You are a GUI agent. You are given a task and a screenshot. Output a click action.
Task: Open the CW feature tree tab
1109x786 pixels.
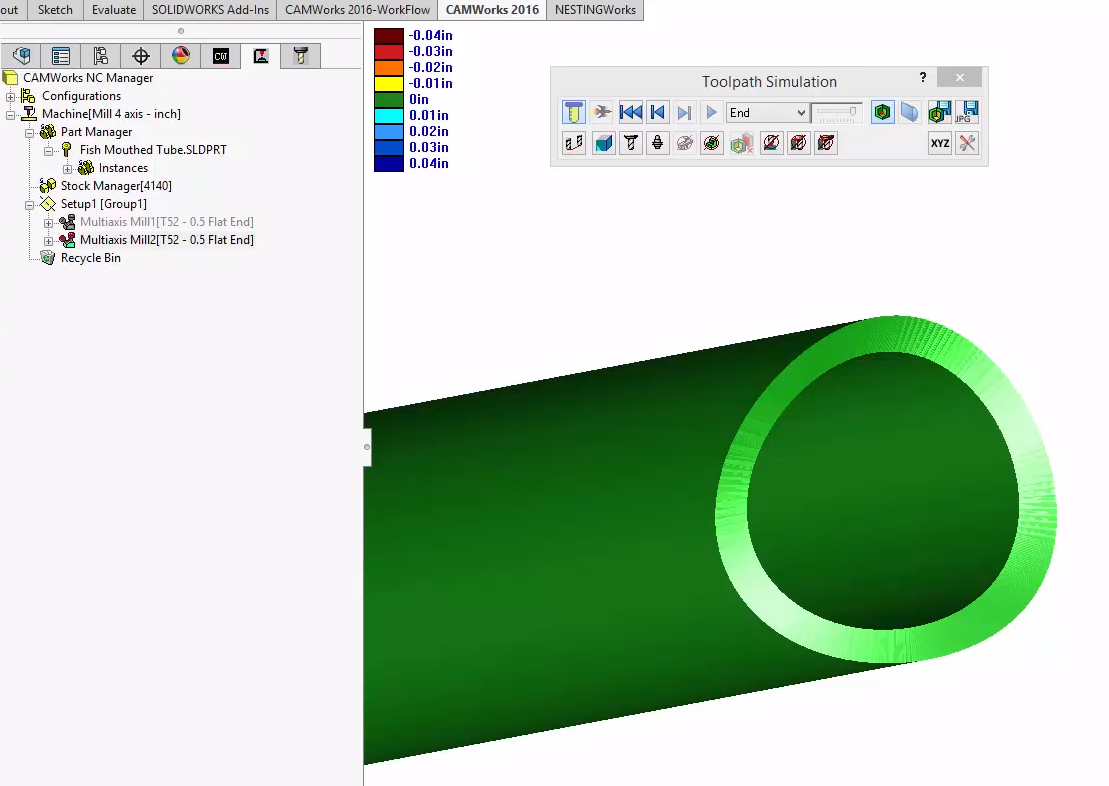pyautogui.click(x=221, y=56)
